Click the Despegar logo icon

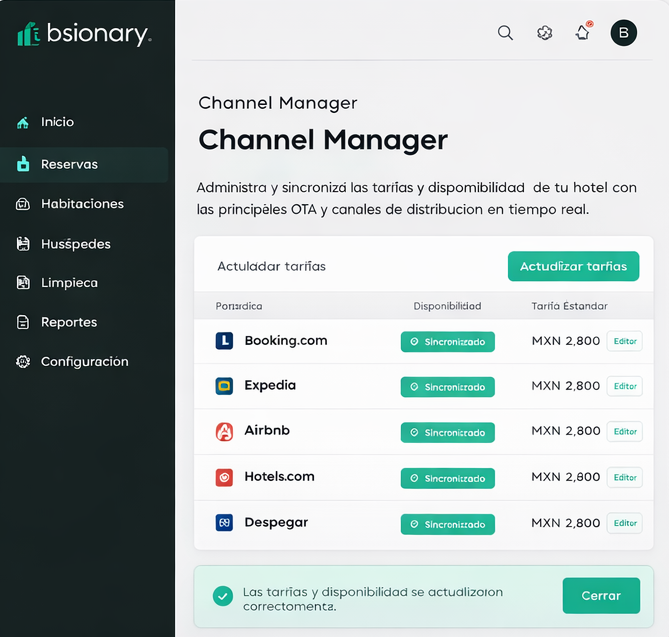pos(224,523)
